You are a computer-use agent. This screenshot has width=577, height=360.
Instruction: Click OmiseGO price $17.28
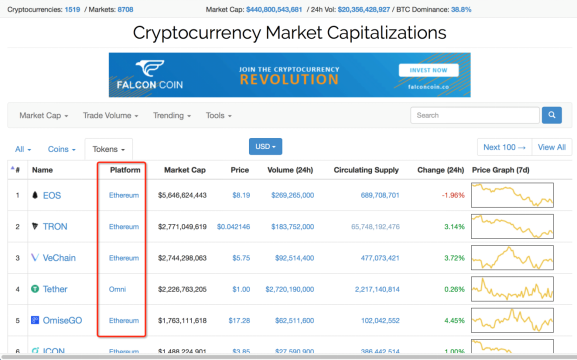(239, 321)
